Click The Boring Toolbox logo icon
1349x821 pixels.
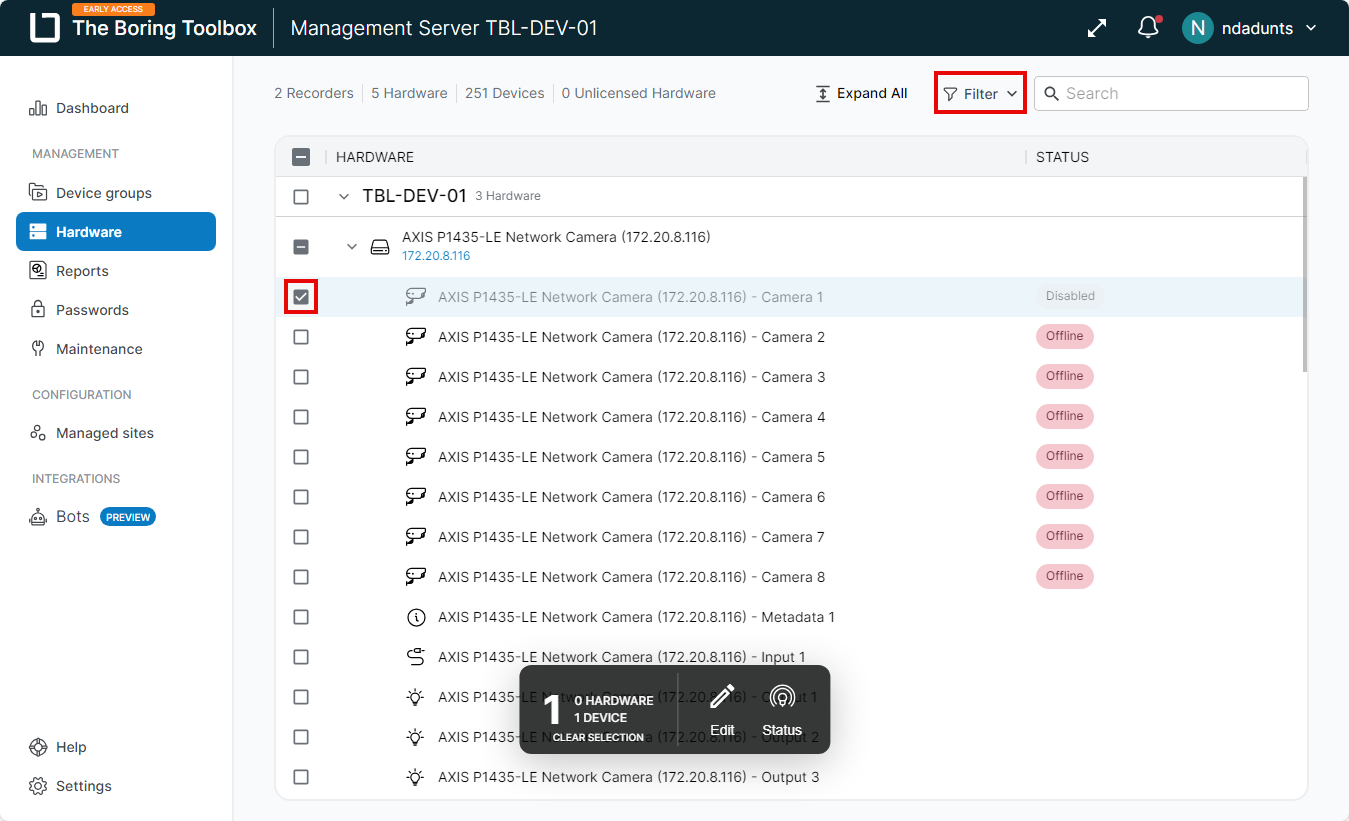pos(45,28)
